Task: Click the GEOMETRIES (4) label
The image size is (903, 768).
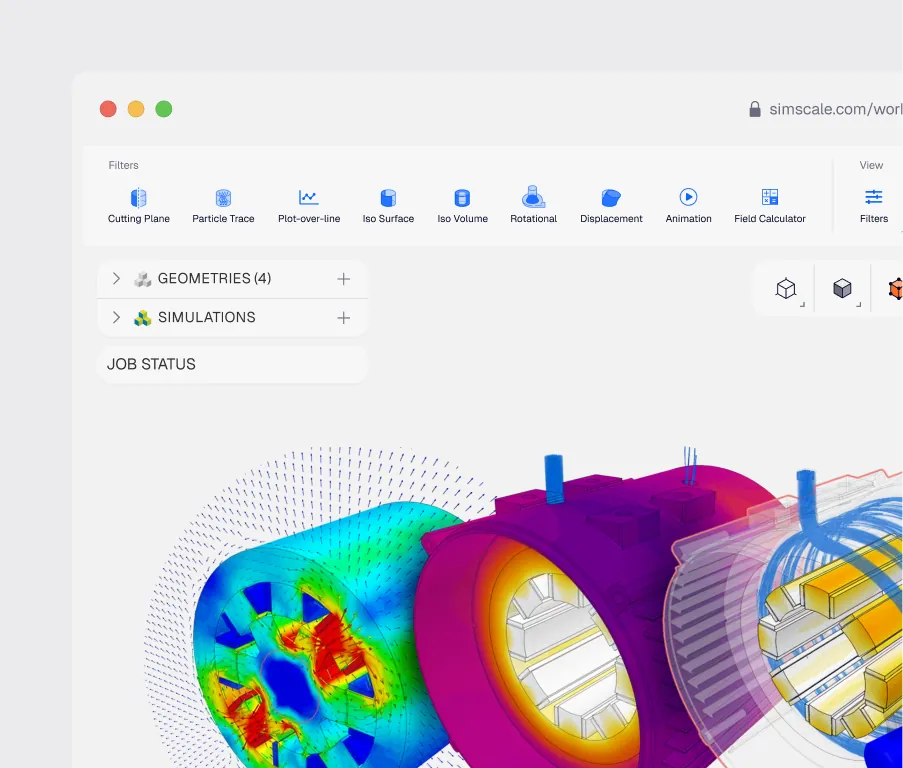Action: (214, 279)
